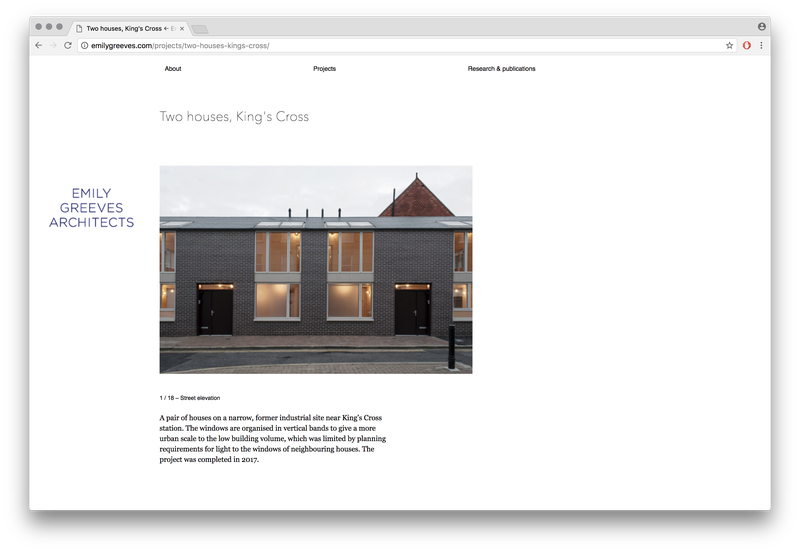Bookmark this page with the star icon
The image size is (800, 552).
(x=730, y=45)
